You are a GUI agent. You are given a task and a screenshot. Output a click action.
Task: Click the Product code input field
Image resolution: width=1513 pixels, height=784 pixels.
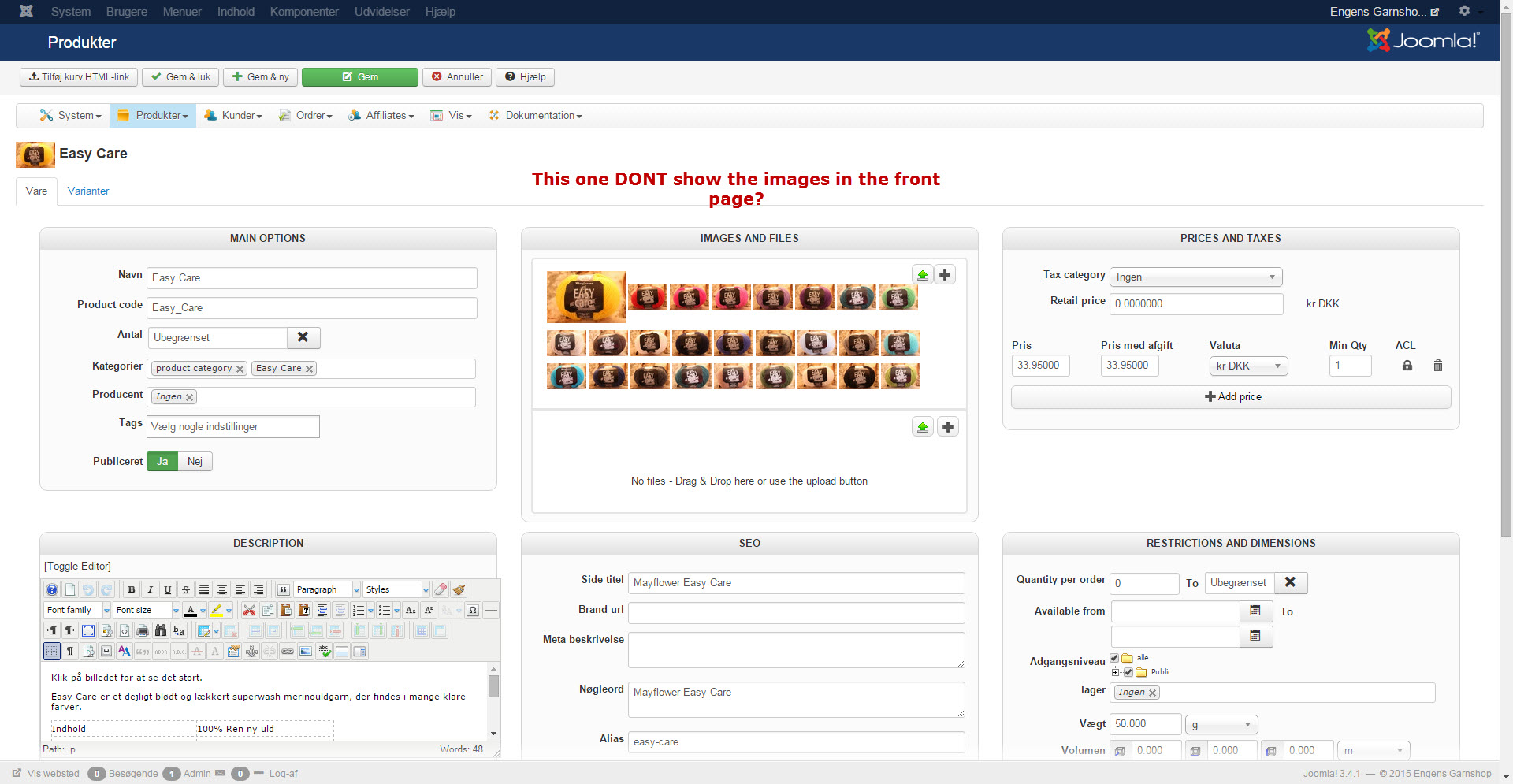[x=312, y=308]
